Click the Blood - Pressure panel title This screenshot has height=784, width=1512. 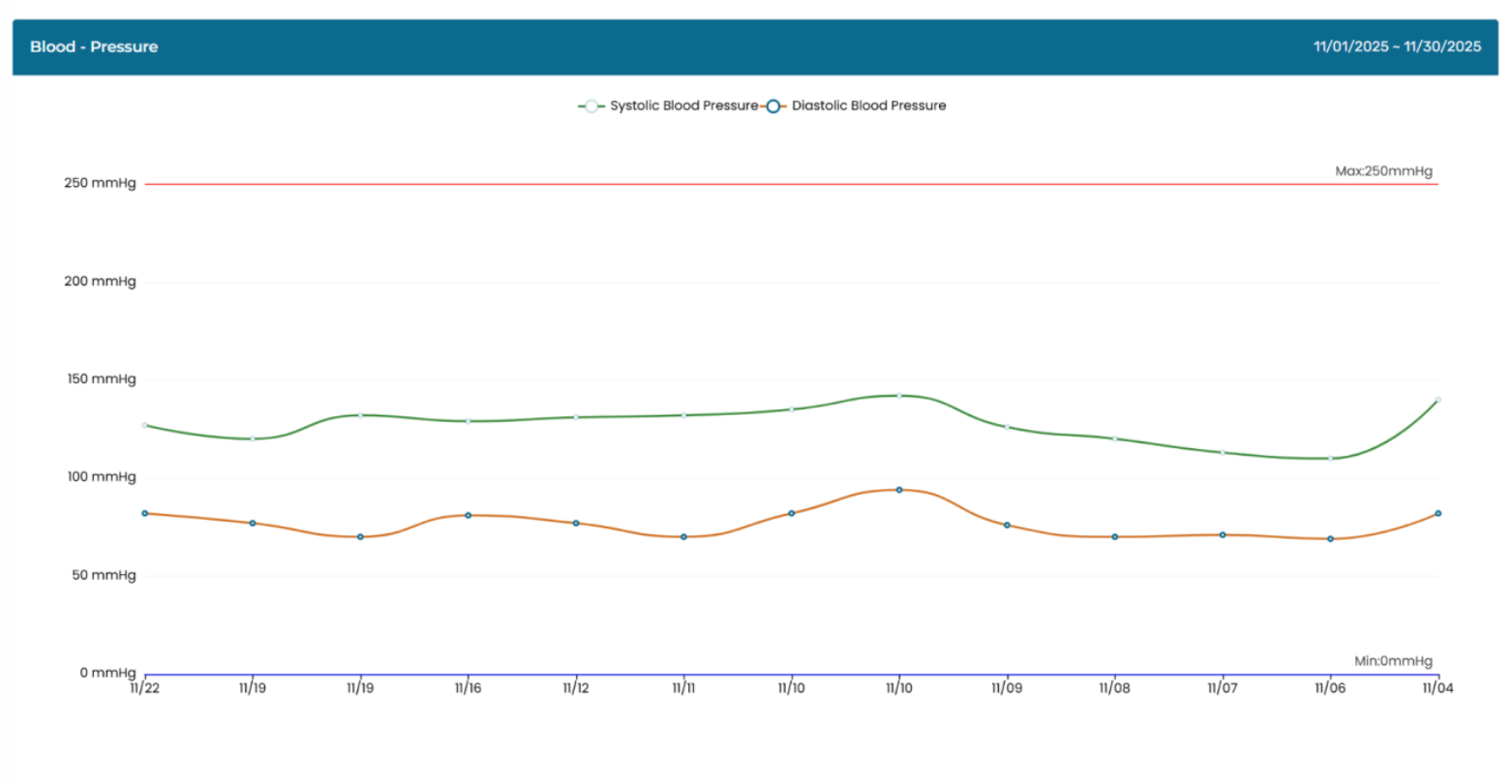coord(94,46)
